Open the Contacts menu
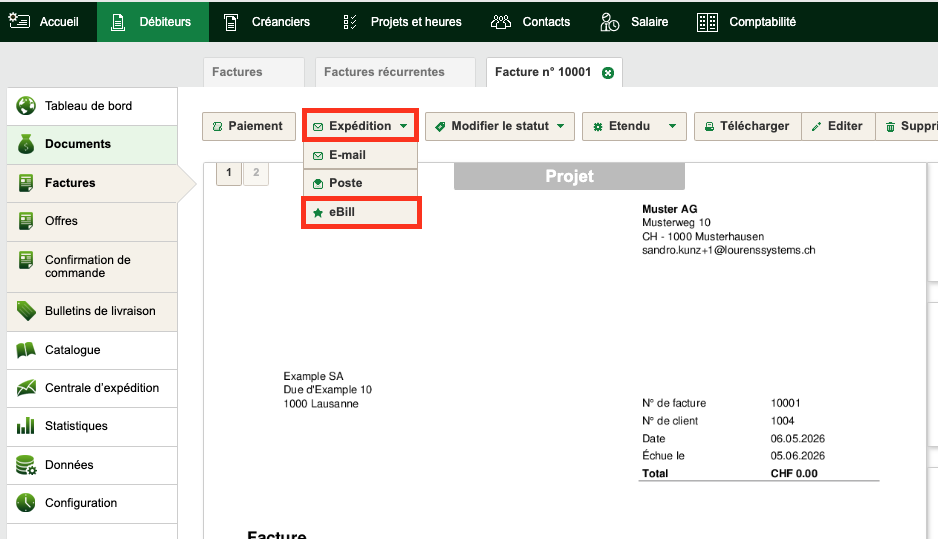The image size is (938, 539). [x=531, y=22]
